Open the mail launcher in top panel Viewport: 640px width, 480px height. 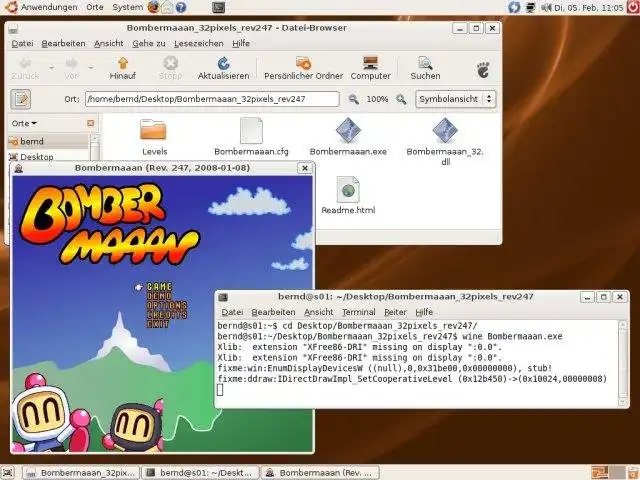(x=167, y=7)
